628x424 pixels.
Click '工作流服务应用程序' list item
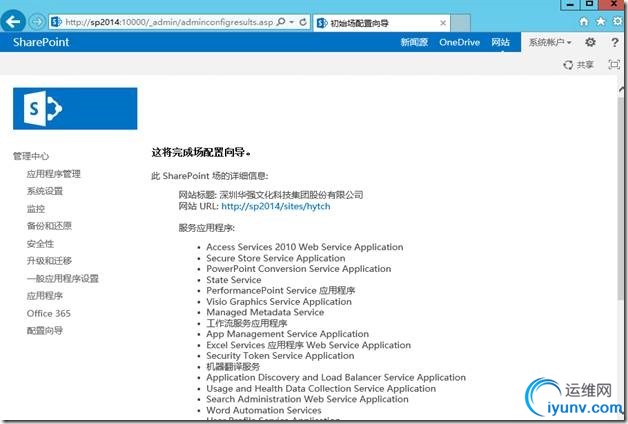[247, 323]
